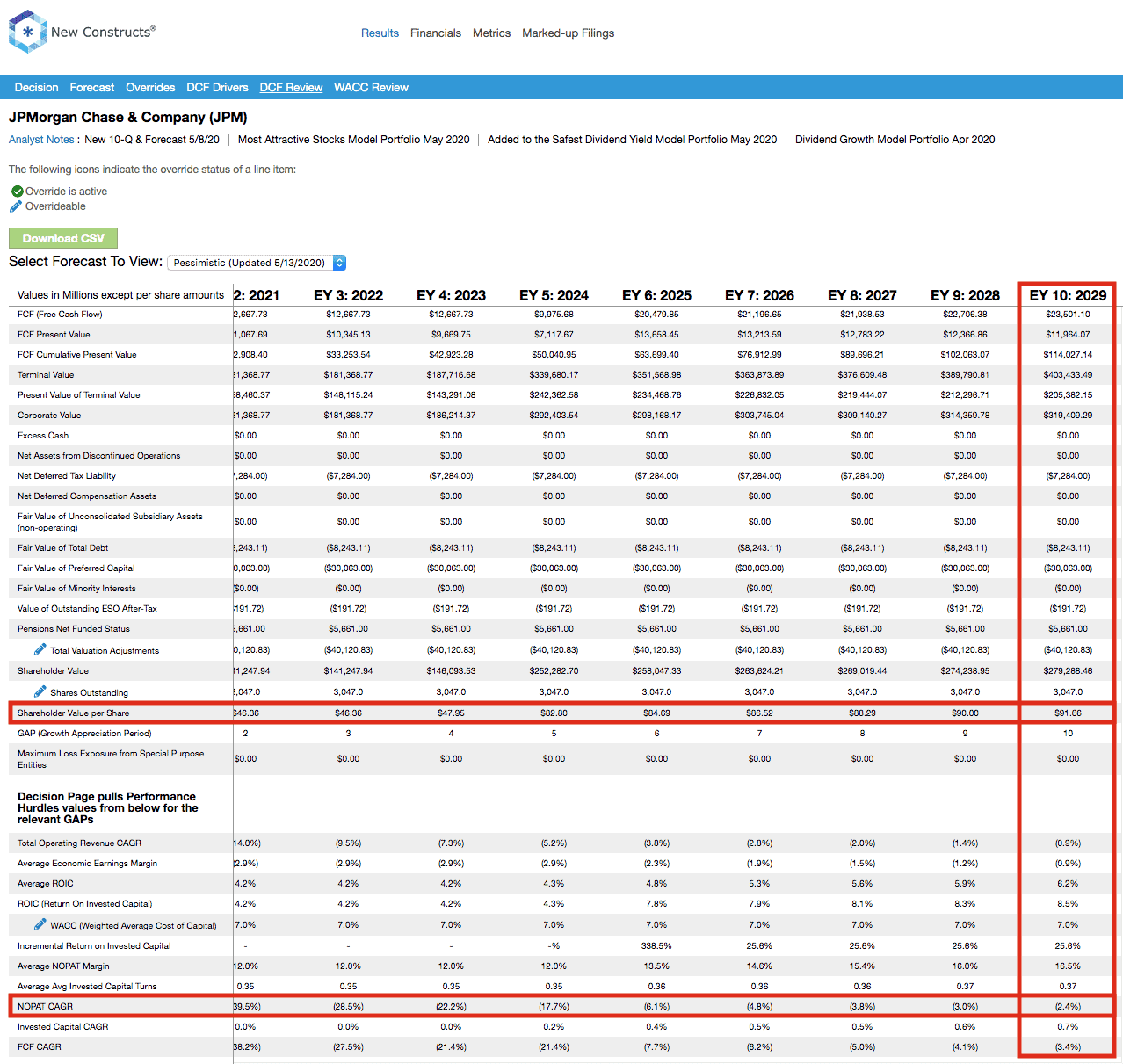This screenshot has width=1123, height=1064.
Task: Click the JPMorgan Chase & Company (JPM) heading
Action: click(128, 118)
